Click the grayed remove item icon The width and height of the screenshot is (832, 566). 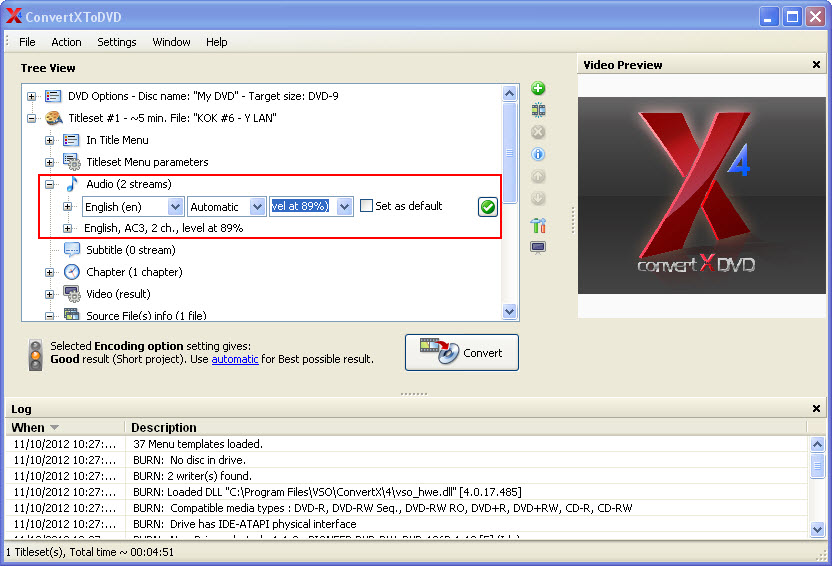[538, 132]
